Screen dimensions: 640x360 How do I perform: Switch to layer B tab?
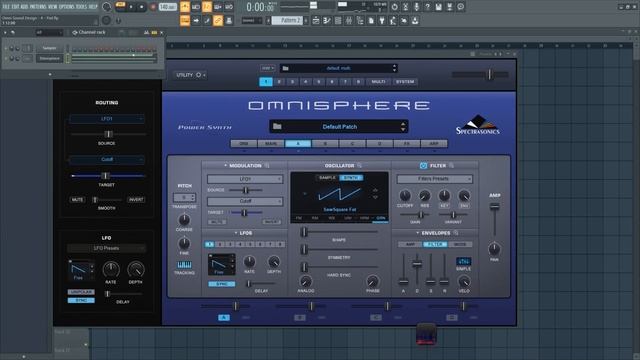click(x=325, y=144)
